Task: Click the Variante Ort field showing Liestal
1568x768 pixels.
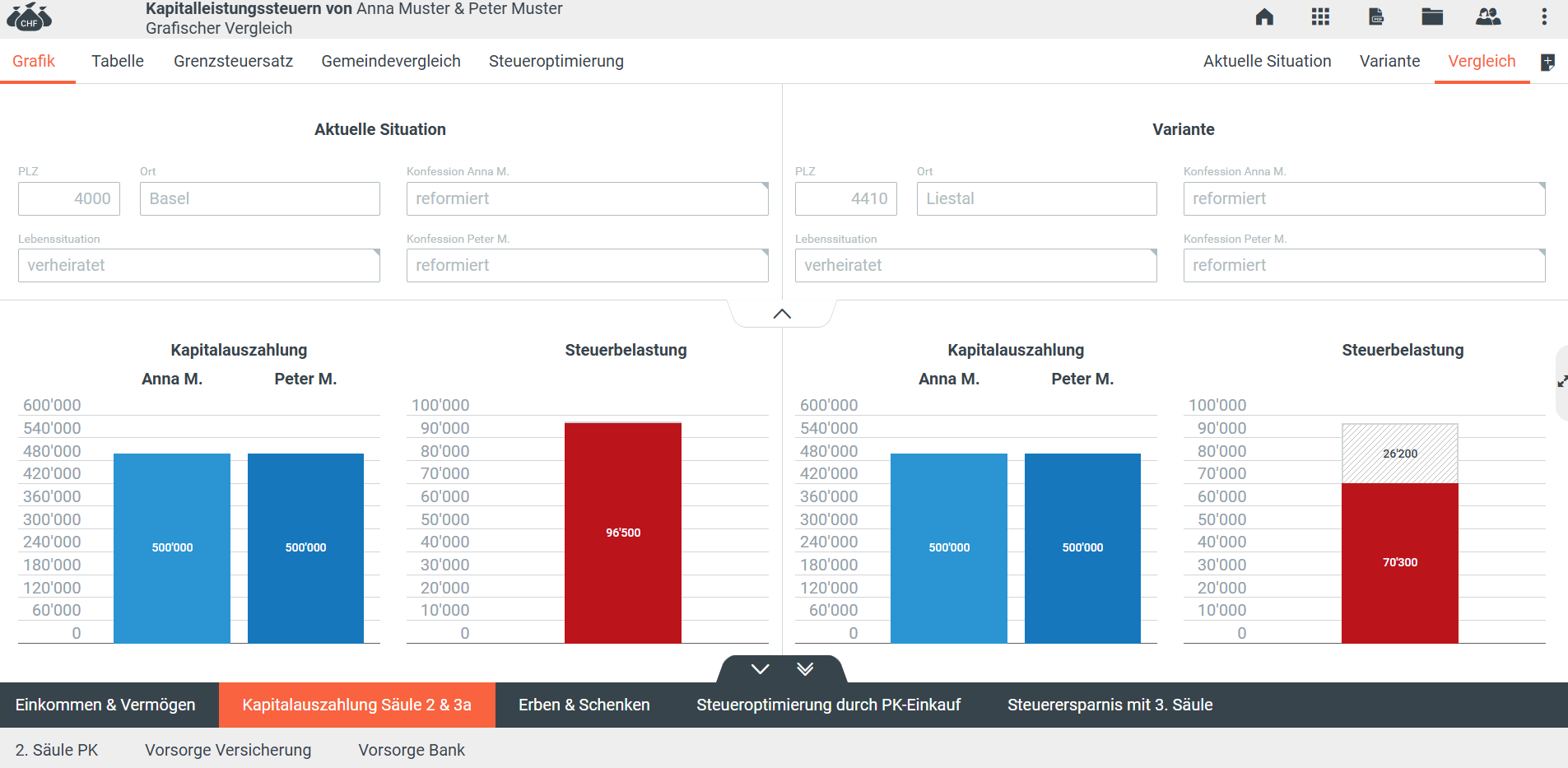Action: pyautogui.click(x=1036, y=199)
